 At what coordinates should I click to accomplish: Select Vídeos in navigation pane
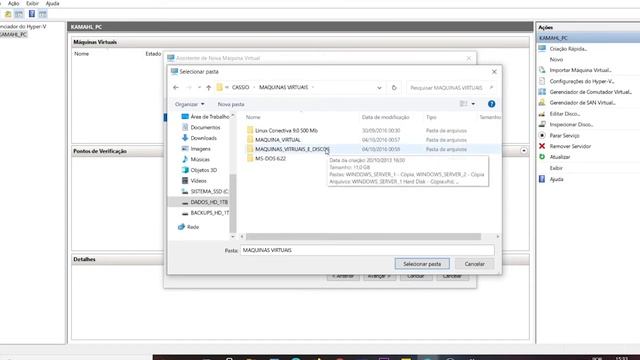point(198,181)
